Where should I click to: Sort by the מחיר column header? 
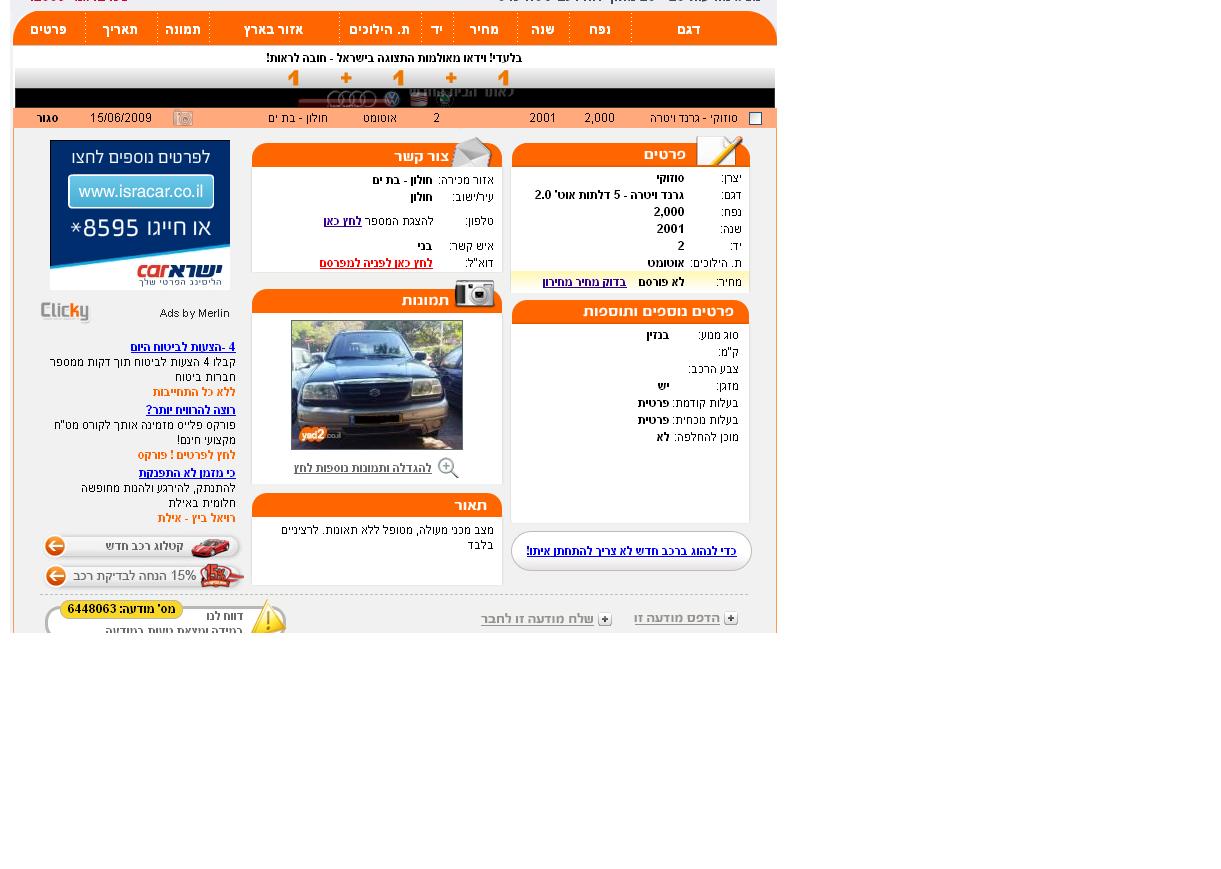pyautogui.click(x=484, y=30)
